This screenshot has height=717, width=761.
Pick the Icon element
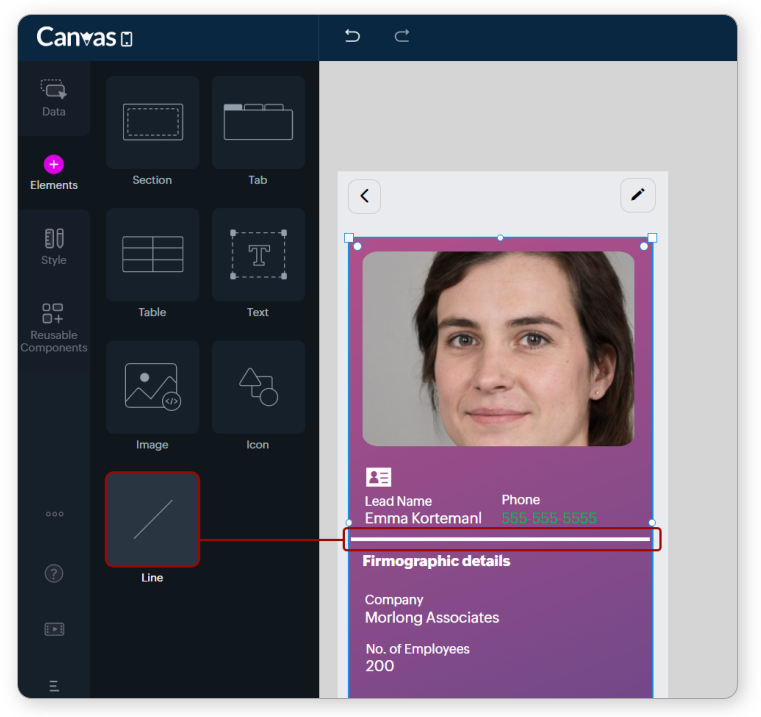click(x=258, y=387)
